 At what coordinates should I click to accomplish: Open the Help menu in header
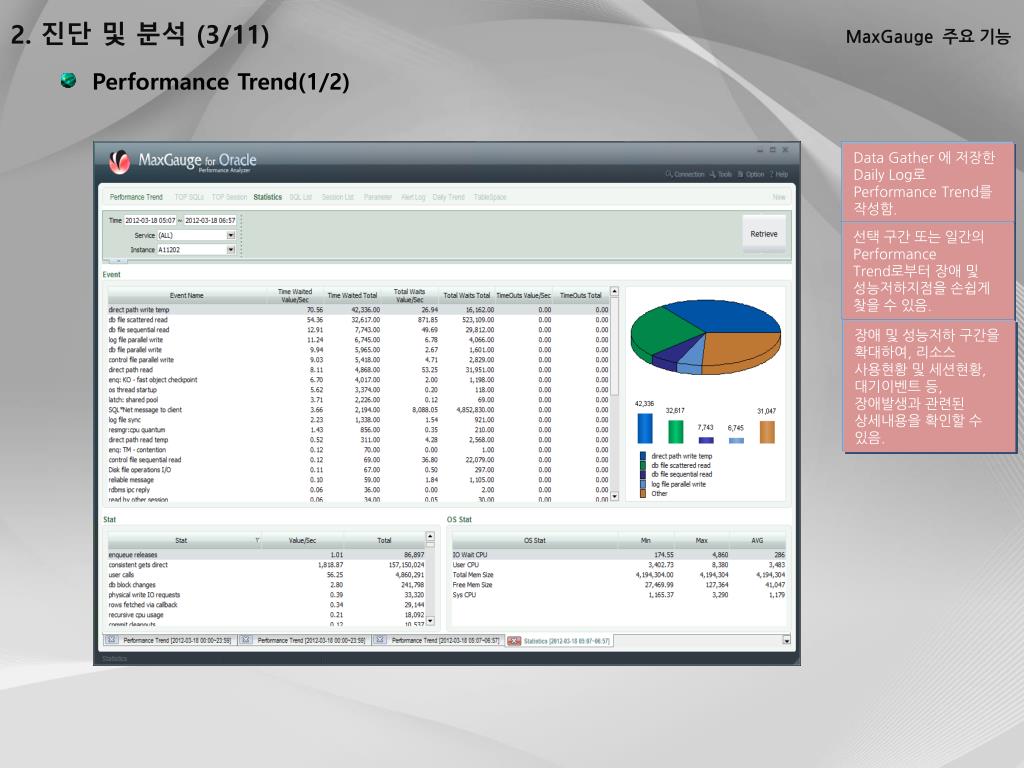[779, 174]
